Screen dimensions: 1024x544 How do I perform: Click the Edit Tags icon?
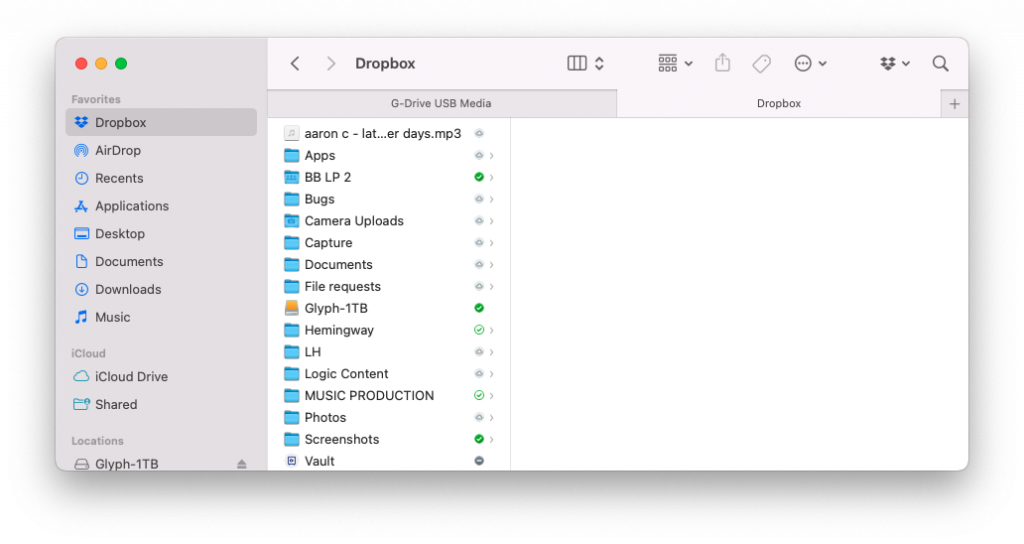click(761, 63)
